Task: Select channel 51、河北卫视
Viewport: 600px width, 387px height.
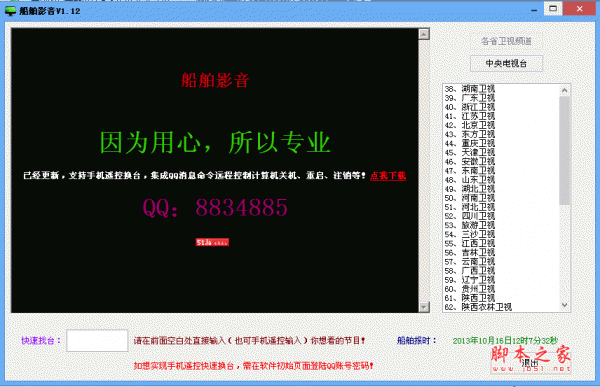Action: pos(470,207)
